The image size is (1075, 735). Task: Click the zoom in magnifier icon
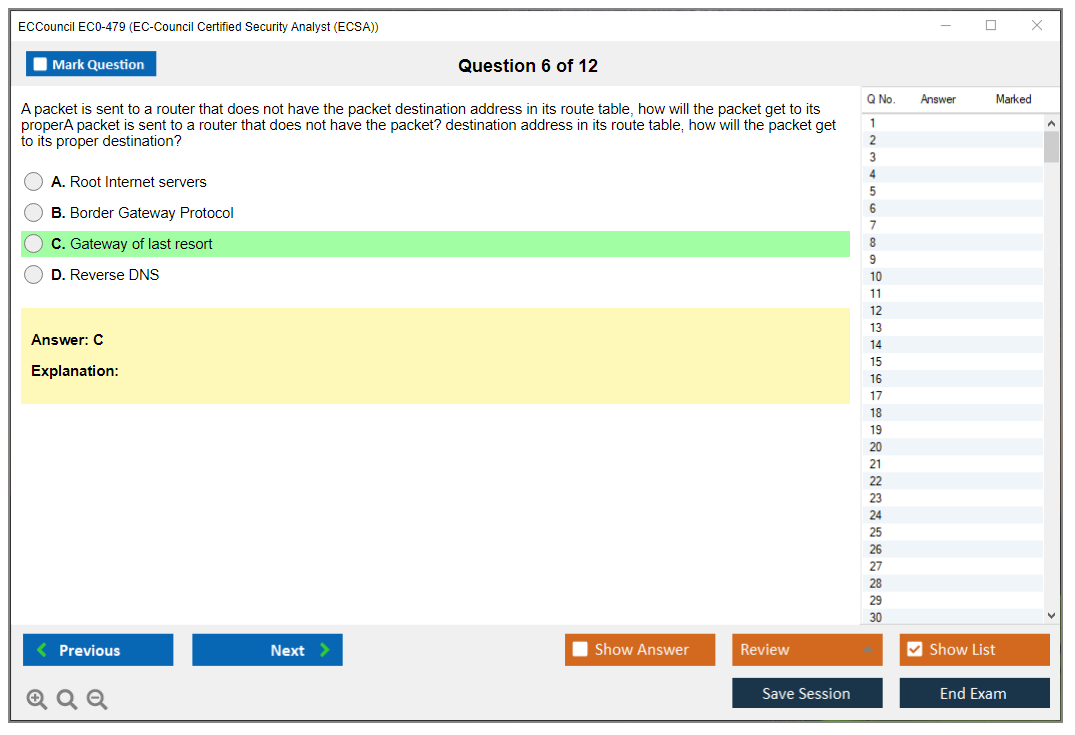click(x=37, y=700)
